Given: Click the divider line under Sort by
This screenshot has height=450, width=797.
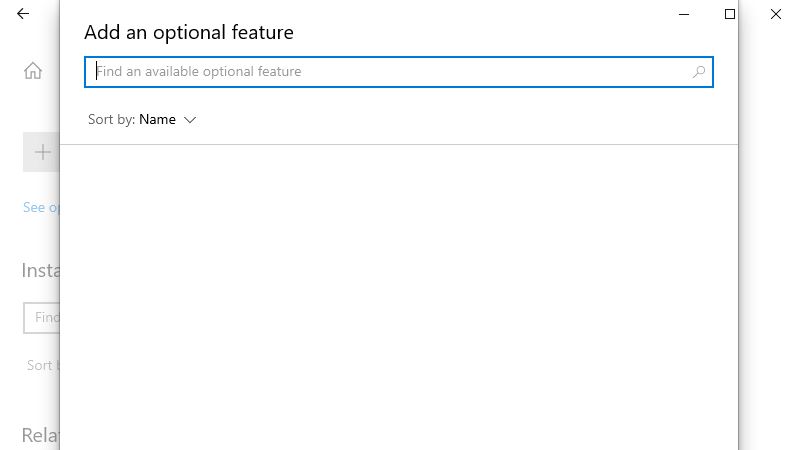Looking at the screenshot, I should tap(399, 144).
